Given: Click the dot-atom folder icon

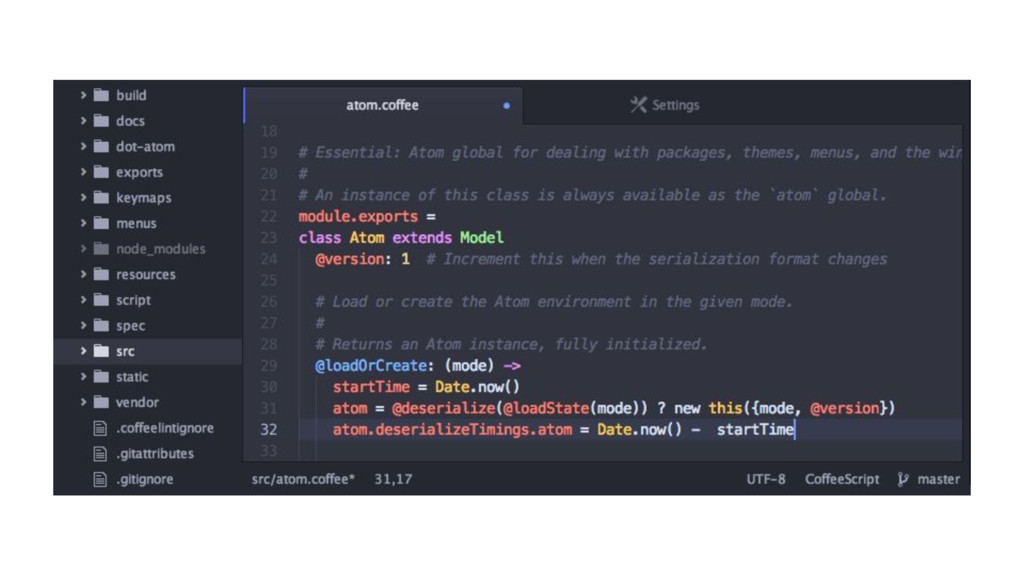Looking at the screenshot, I should (101, 146).
